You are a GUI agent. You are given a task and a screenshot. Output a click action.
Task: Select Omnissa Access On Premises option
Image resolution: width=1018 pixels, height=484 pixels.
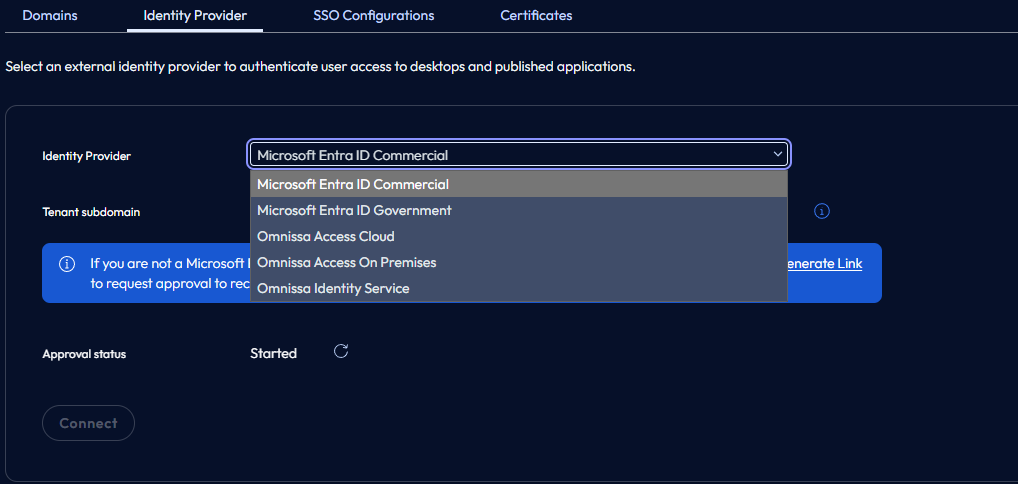[x=346, y=262]
